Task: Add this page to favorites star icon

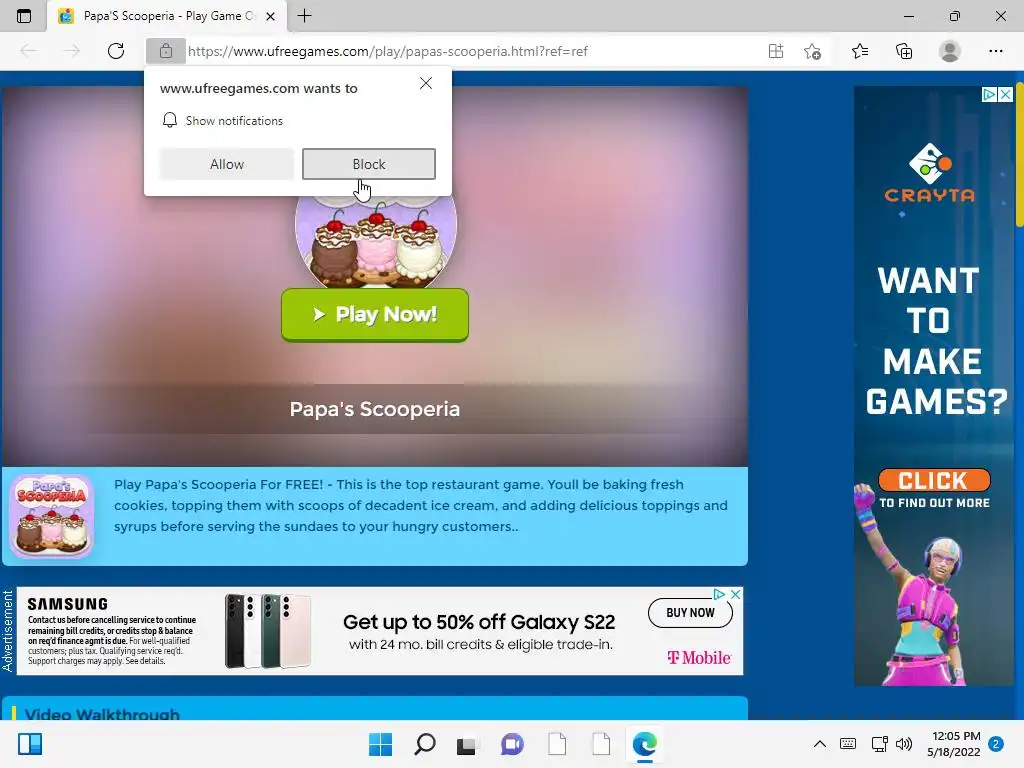Action: point(812,51)
